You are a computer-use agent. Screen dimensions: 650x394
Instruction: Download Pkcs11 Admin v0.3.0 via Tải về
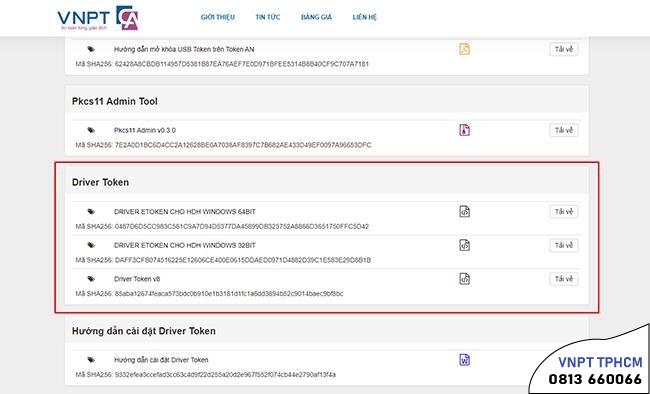tap(564, 130)
